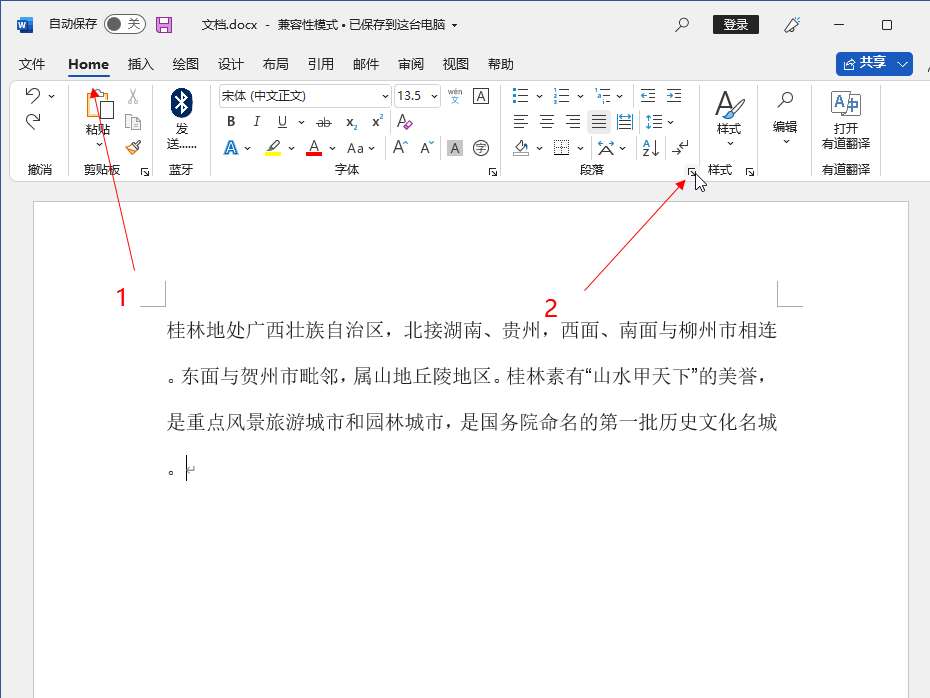Screen dimensions: 930x698
Task: Apply the red font color
Action: coord(314,148)
